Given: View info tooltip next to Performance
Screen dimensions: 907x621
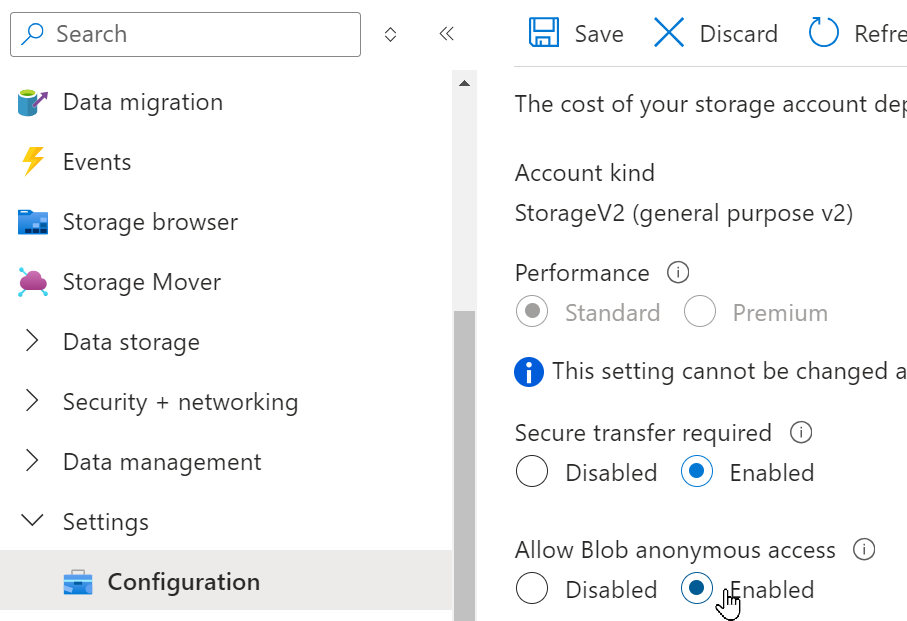Looking at the screenshot, I should coord(678,271).
